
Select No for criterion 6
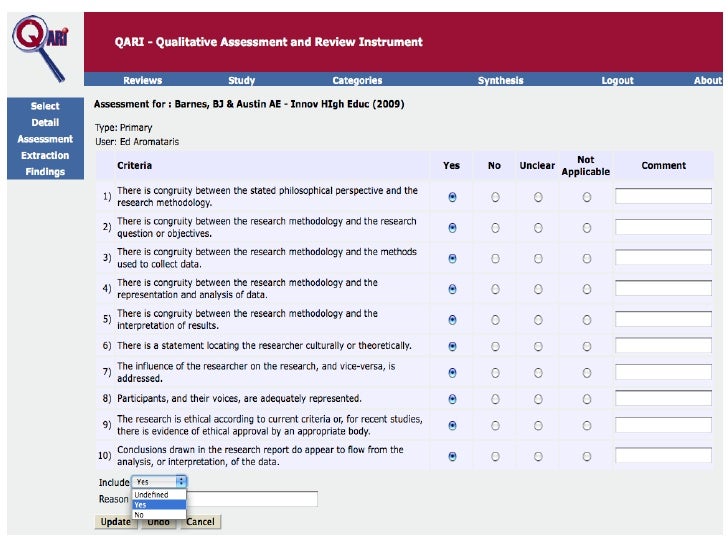click(495, 346)
